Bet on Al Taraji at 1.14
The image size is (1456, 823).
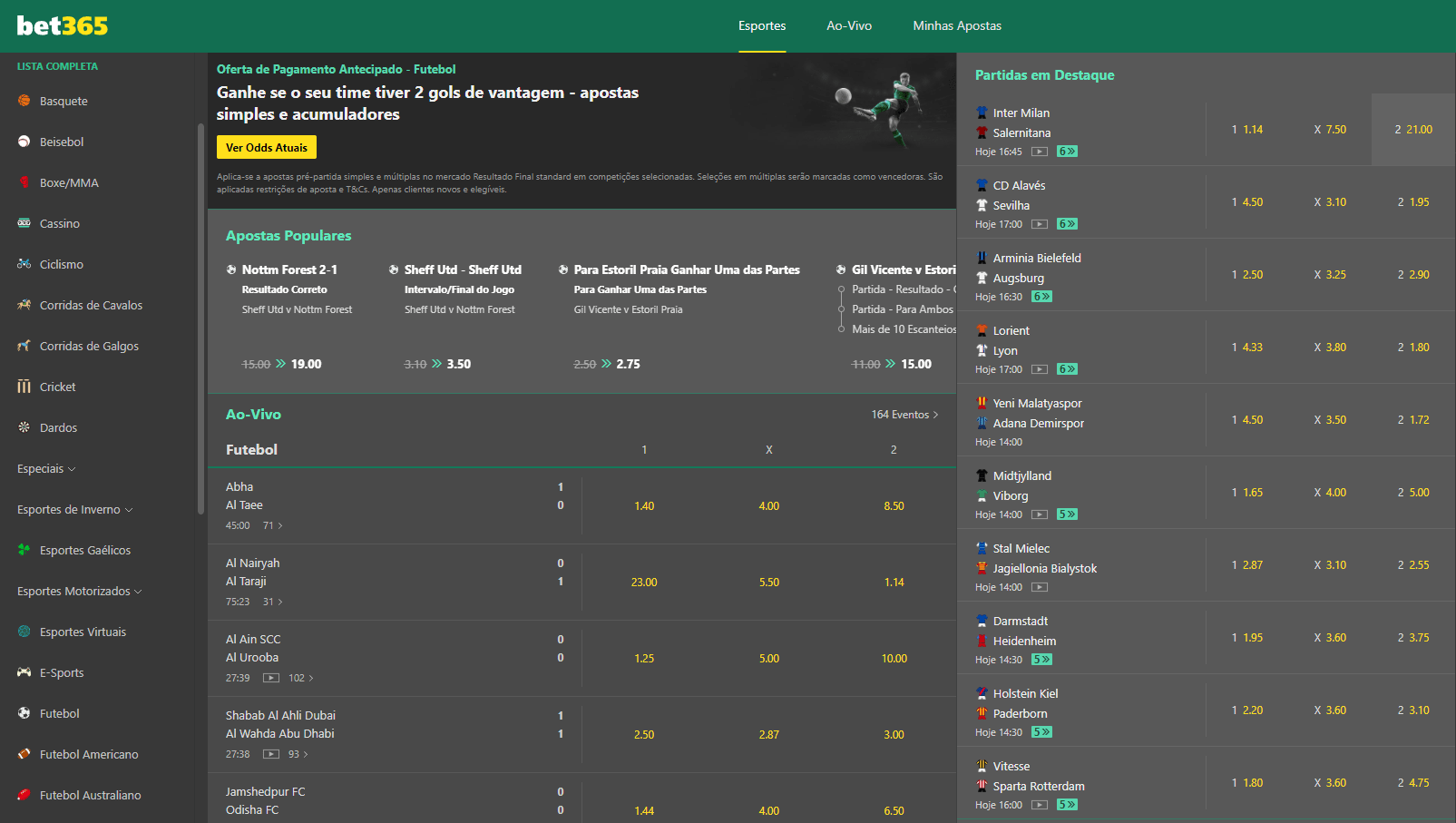click(894, 583)
